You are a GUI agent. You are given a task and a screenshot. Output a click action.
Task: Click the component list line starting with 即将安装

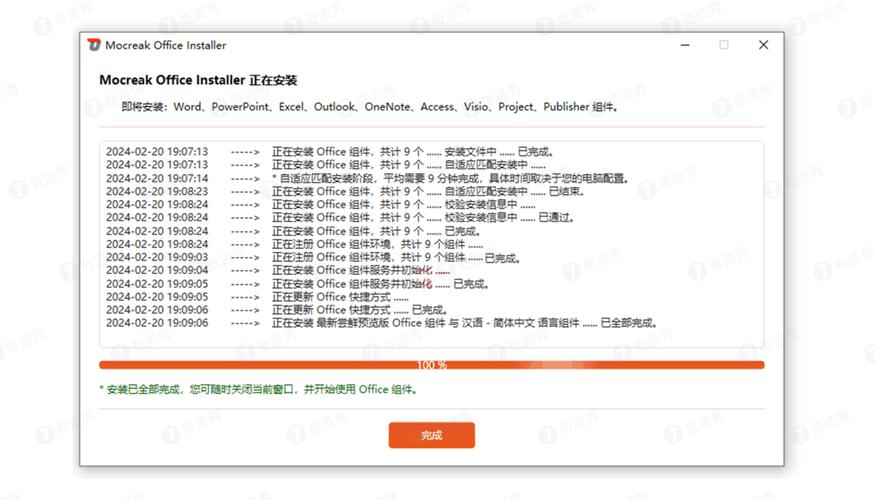pyautogui.click(x=370, y=107)
